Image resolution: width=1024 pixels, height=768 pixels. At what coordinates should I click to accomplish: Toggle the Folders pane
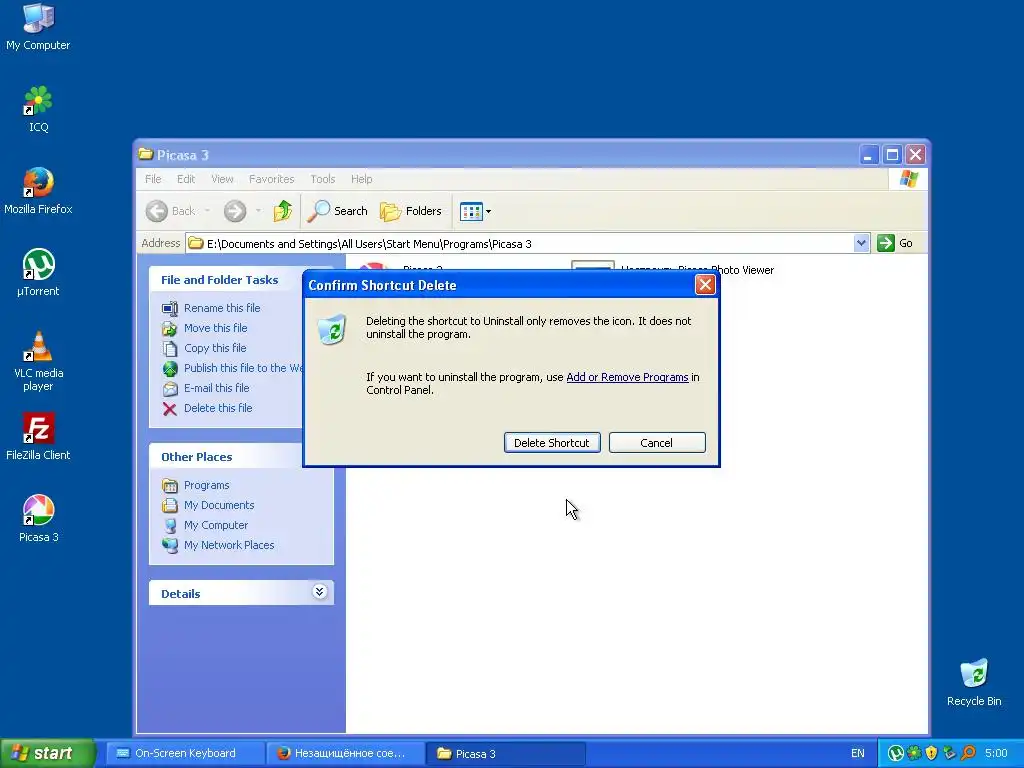point(411,211)
